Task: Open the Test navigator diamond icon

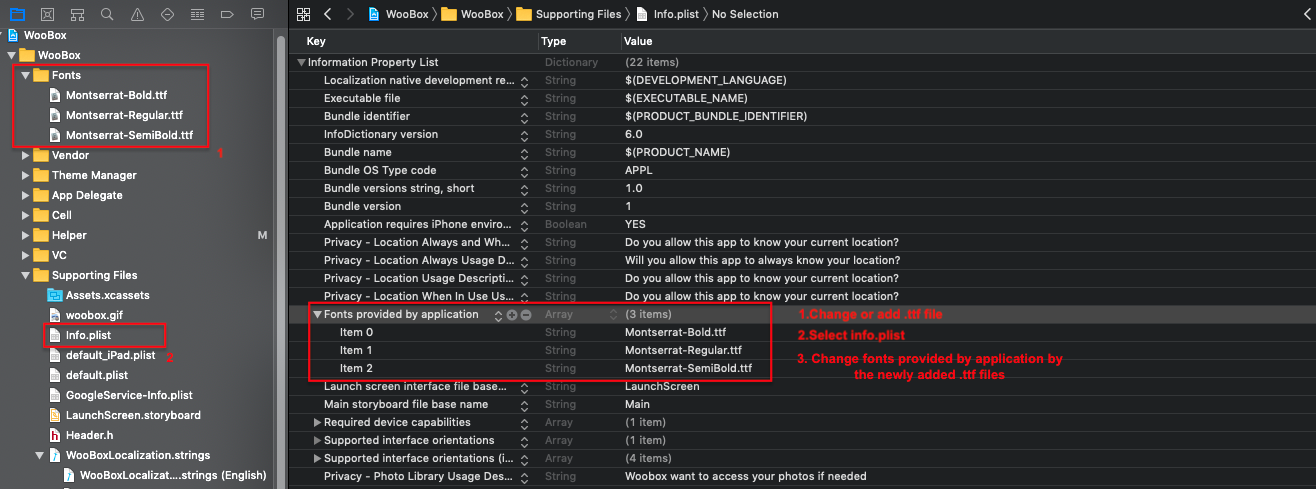Action: 167,14
